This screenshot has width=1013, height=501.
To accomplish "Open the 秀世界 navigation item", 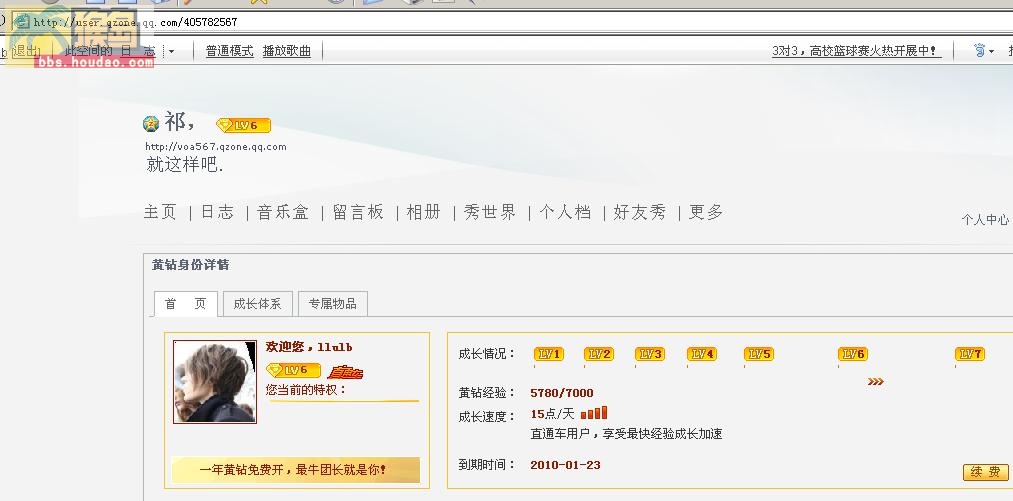I will click(490, 212).
